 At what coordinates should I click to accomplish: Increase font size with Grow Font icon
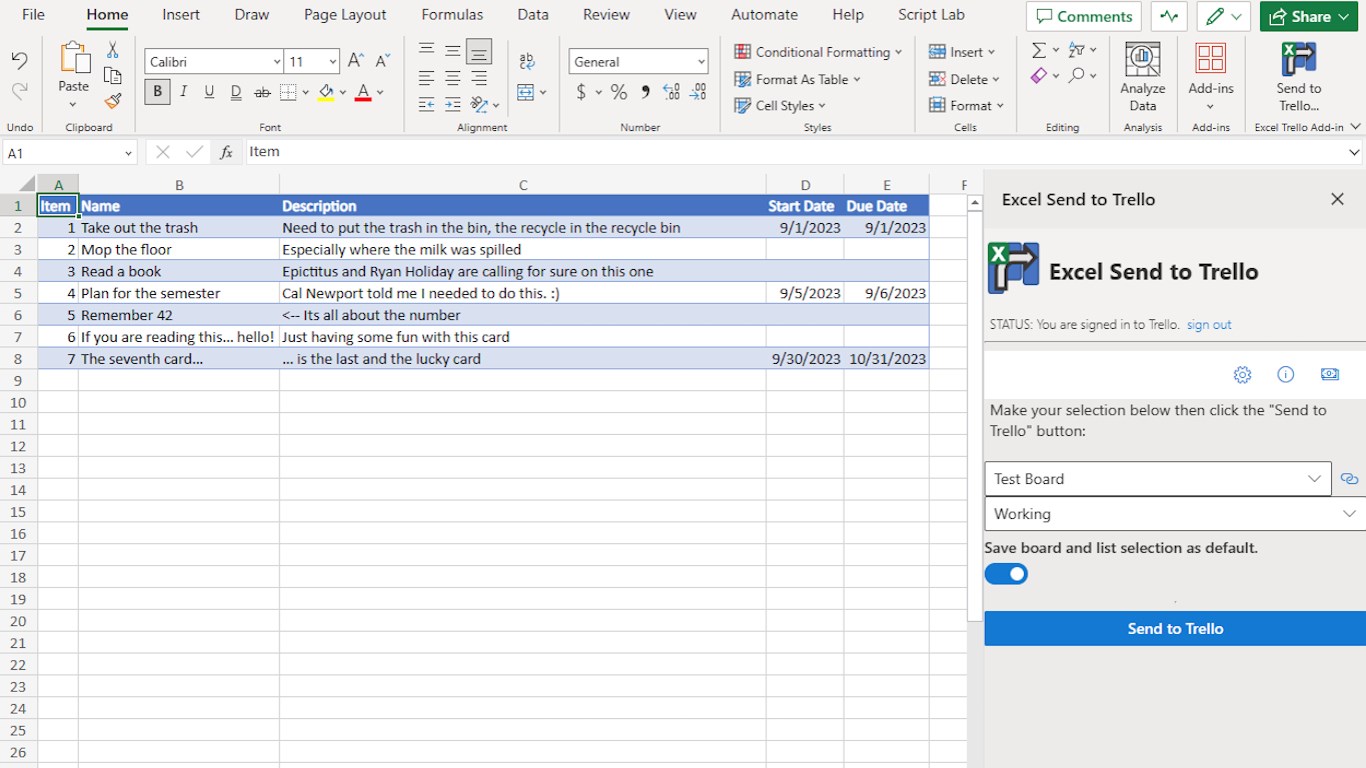click(355, 62)
